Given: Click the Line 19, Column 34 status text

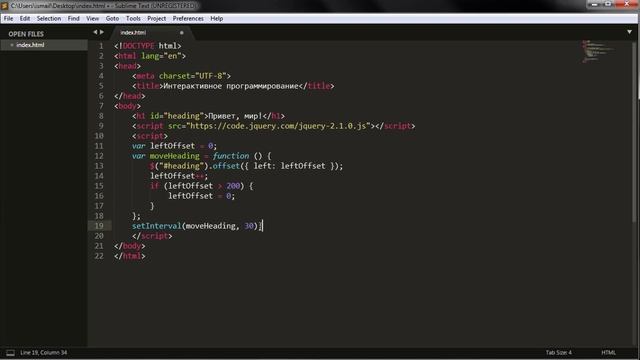Looking at the screenshot, I should click(43, 353).
